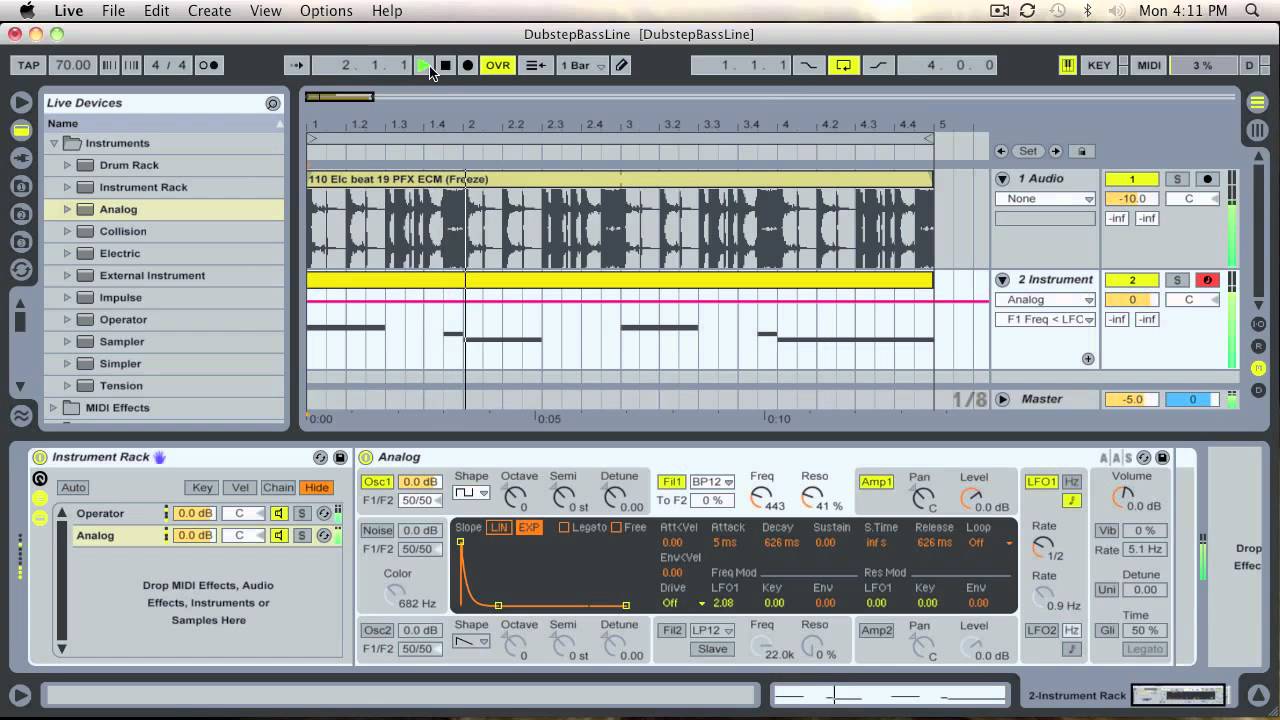This screenshot has width=1280, height=720.
Task: Click the Set locator button
Action: (x=1028, y=151)
